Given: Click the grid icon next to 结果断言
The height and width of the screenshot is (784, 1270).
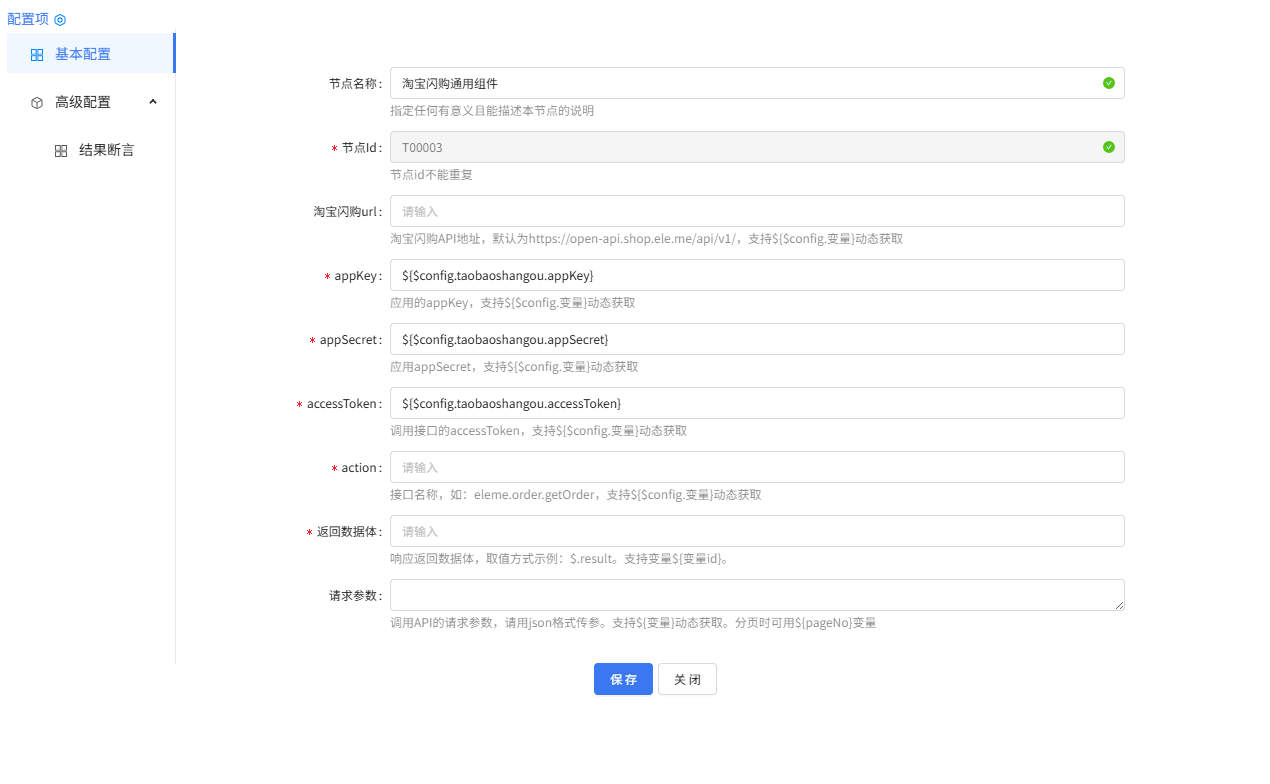Looking at the screenshot, I should click(x=61, y=151).
